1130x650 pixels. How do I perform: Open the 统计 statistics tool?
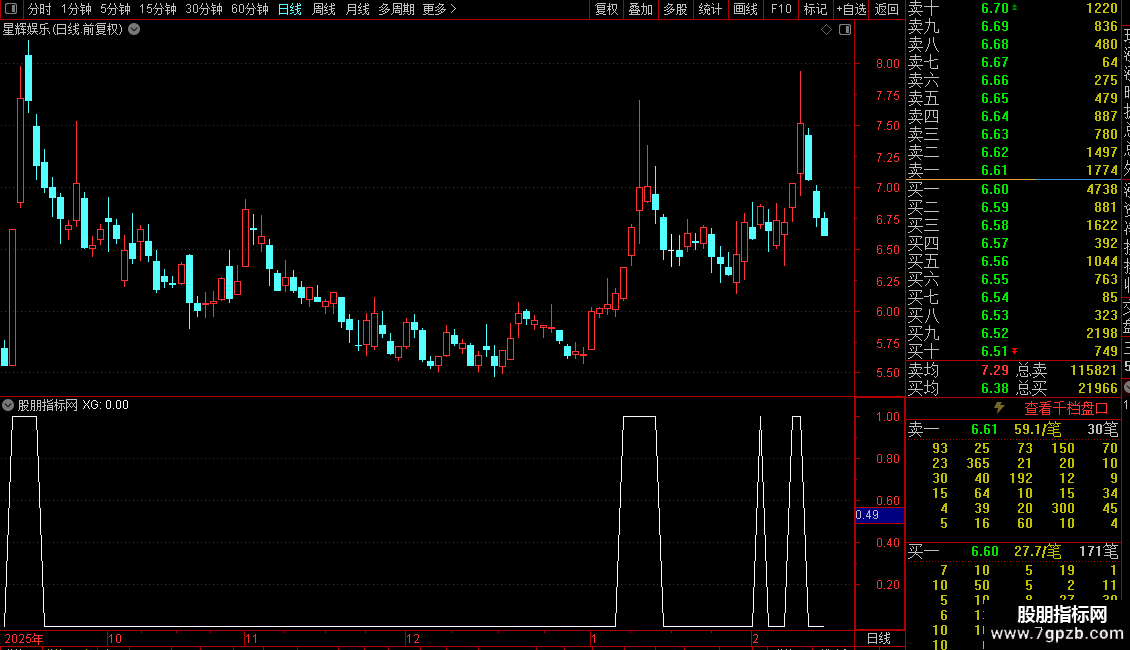point(710,9)
